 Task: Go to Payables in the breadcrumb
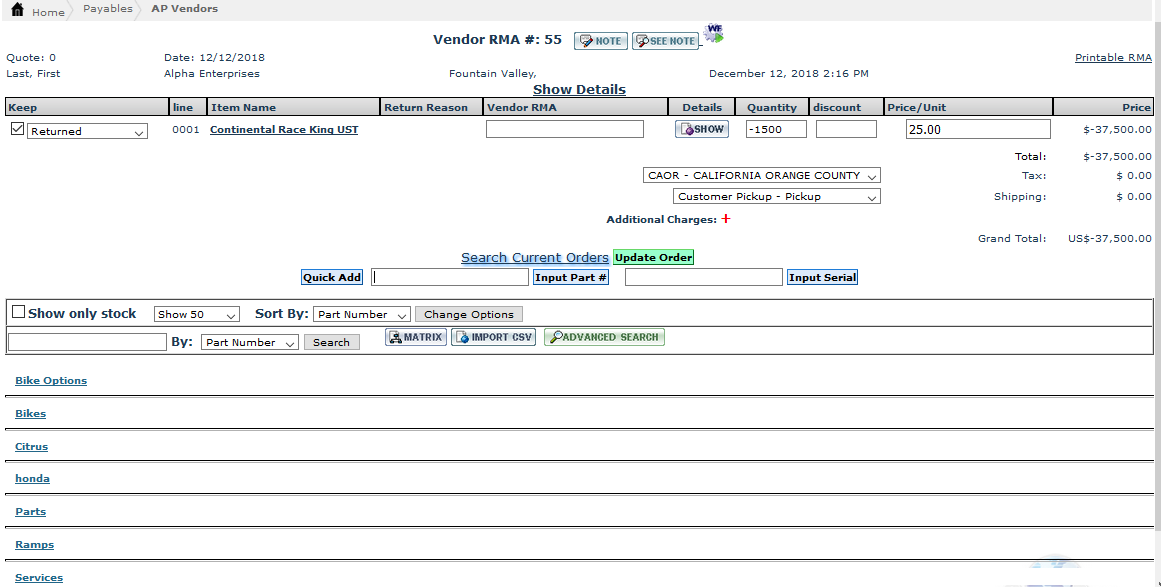tap(107, 9)
